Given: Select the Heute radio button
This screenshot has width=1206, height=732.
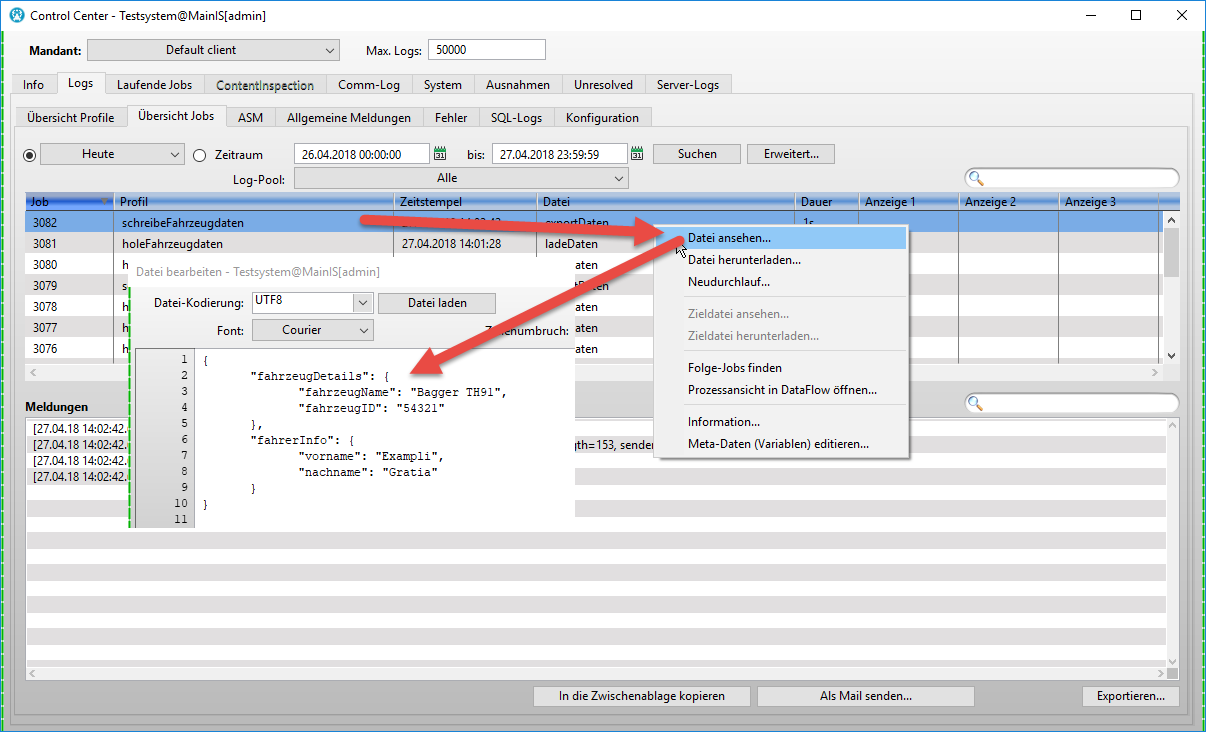Looking at the screenshot, I should click(30, 155).
